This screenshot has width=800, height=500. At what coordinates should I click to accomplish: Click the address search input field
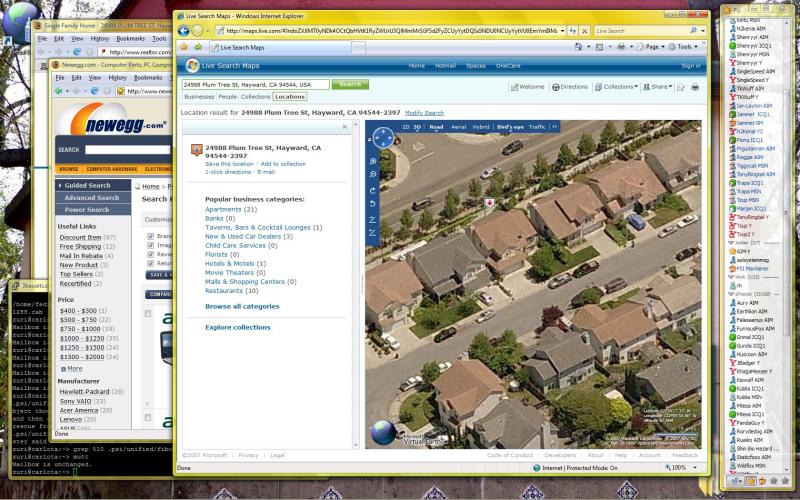coord(255,85)
